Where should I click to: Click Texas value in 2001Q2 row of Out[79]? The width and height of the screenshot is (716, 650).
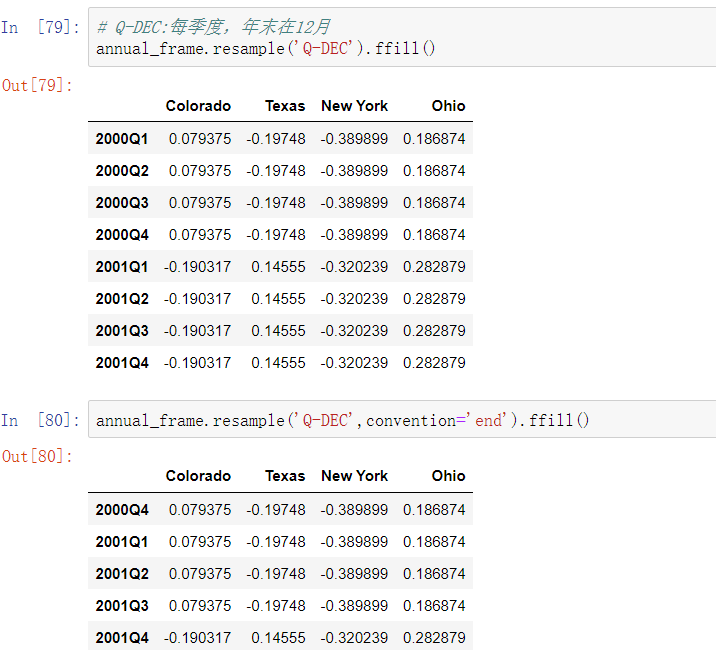[278, 299]
